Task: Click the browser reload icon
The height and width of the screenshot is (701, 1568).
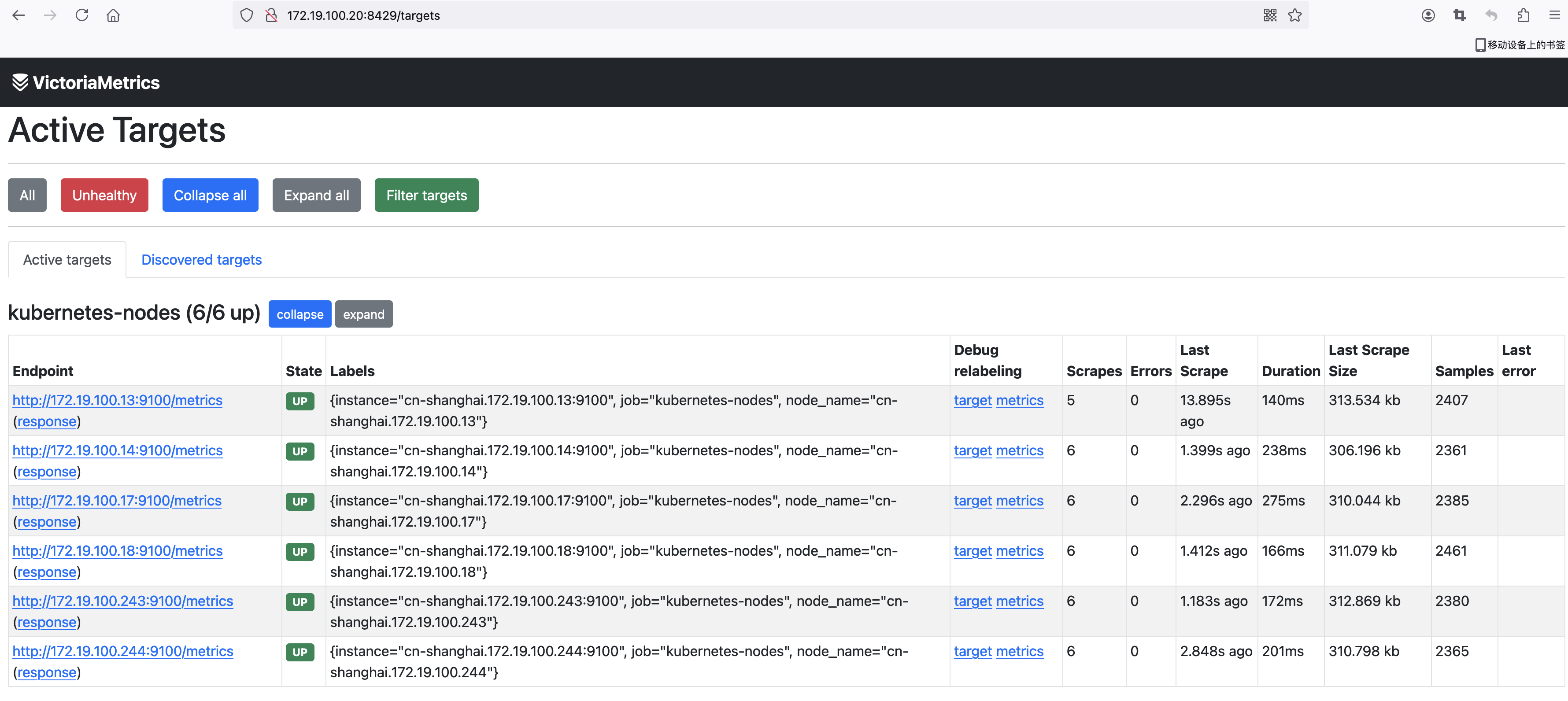Action: pos(81,15)
